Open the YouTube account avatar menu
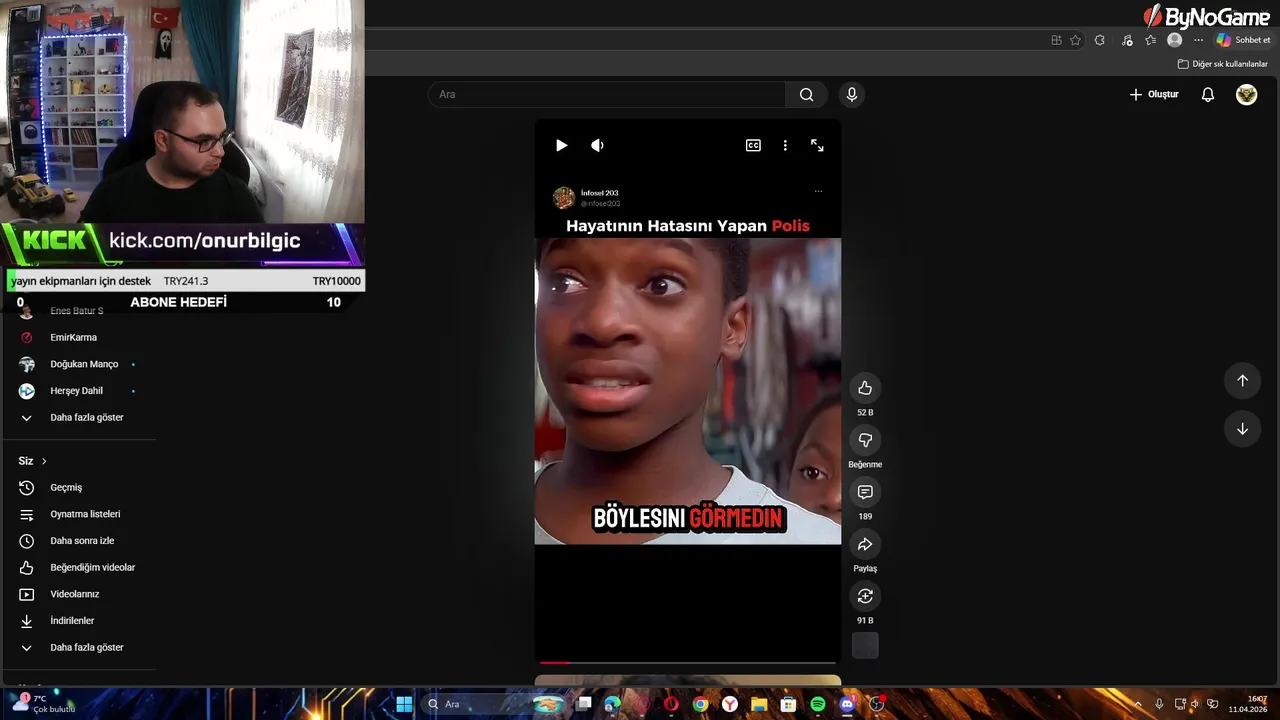The height and width of the screenshot is (720, 1280). coord(1246,94)
